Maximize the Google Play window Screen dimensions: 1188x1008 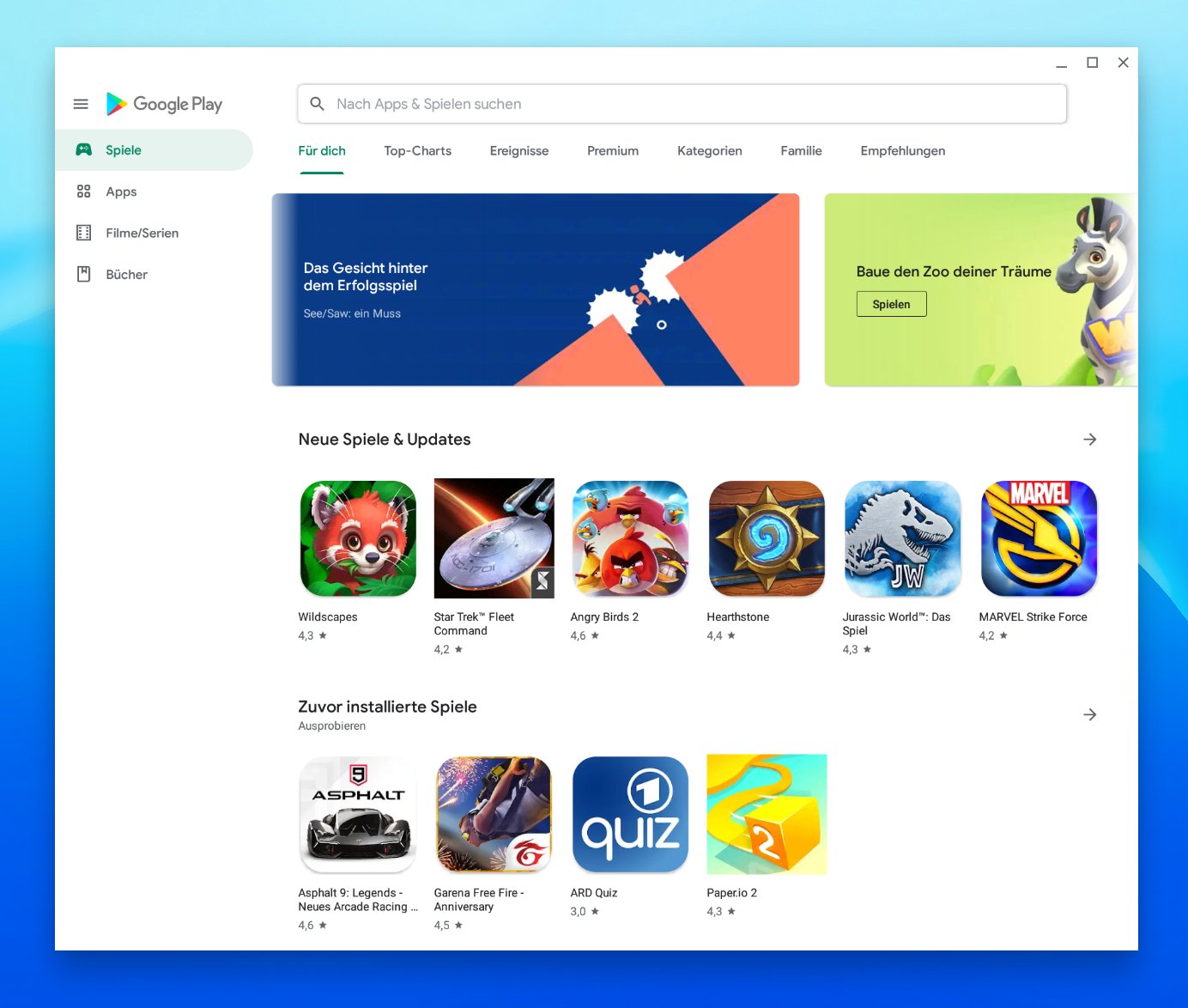tap(1093, 63)
